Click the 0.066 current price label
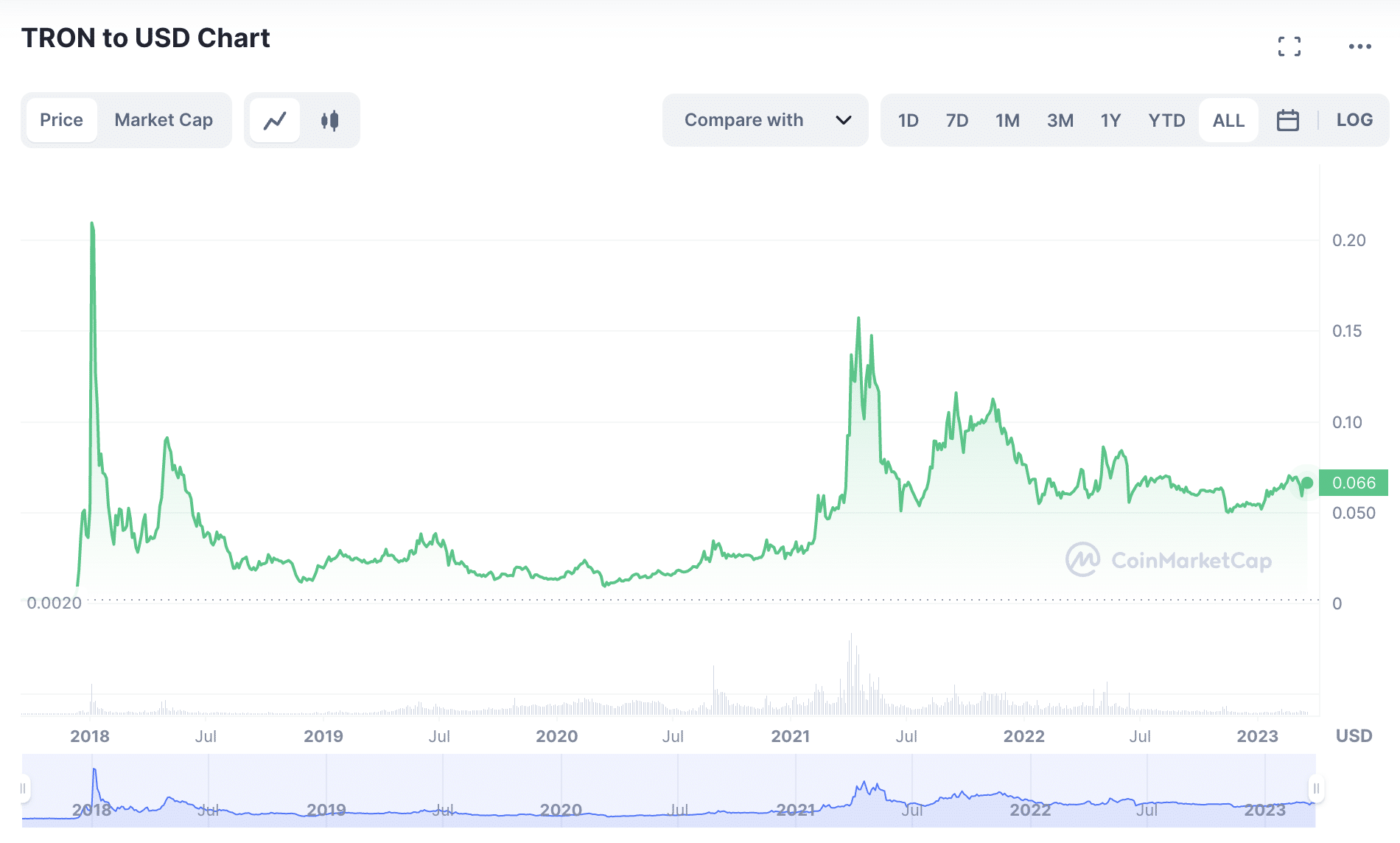This screenshot has width=1400, height=843. [1354, 483]
